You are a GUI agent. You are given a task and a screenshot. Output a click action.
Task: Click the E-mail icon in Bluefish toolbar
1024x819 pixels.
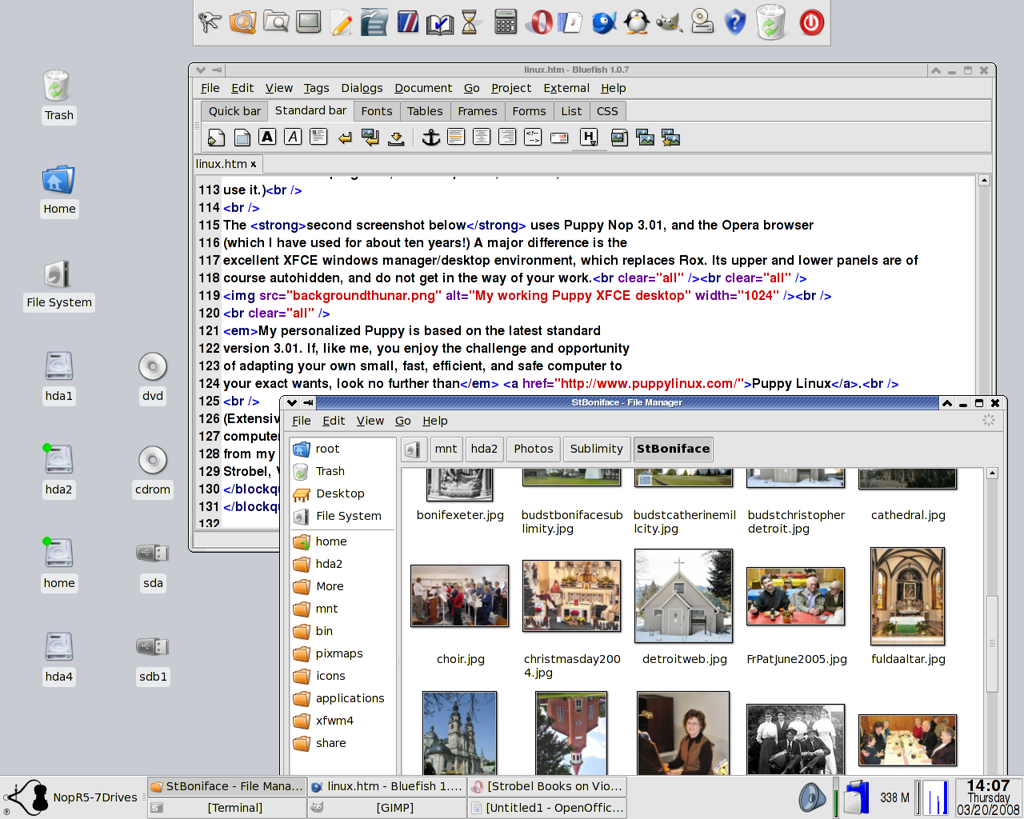[559, 138]
